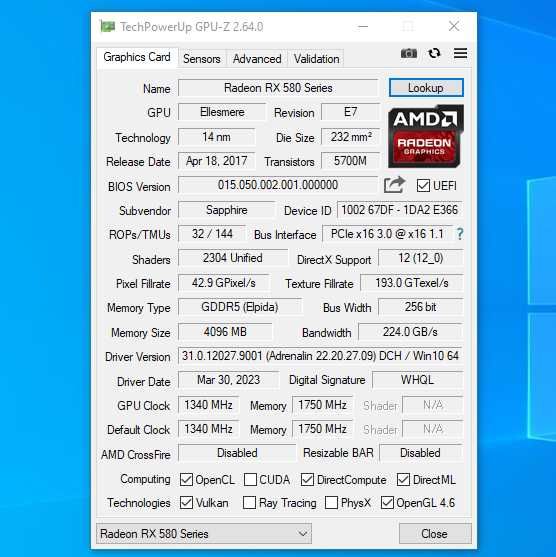
Task: Click the screenshot camera icon
Action: [409, 54]
